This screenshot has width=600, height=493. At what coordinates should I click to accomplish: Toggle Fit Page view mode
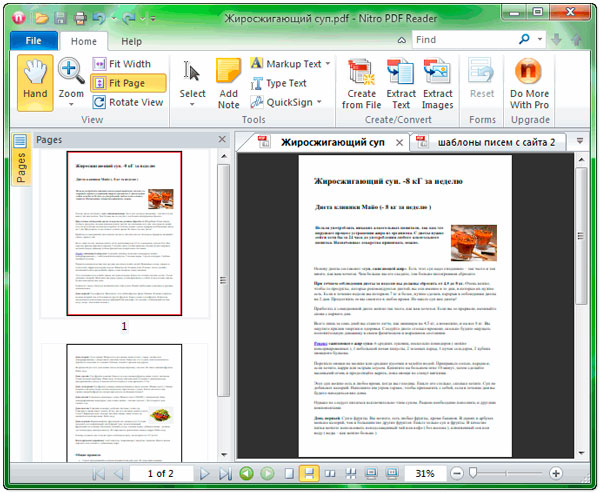127,83
